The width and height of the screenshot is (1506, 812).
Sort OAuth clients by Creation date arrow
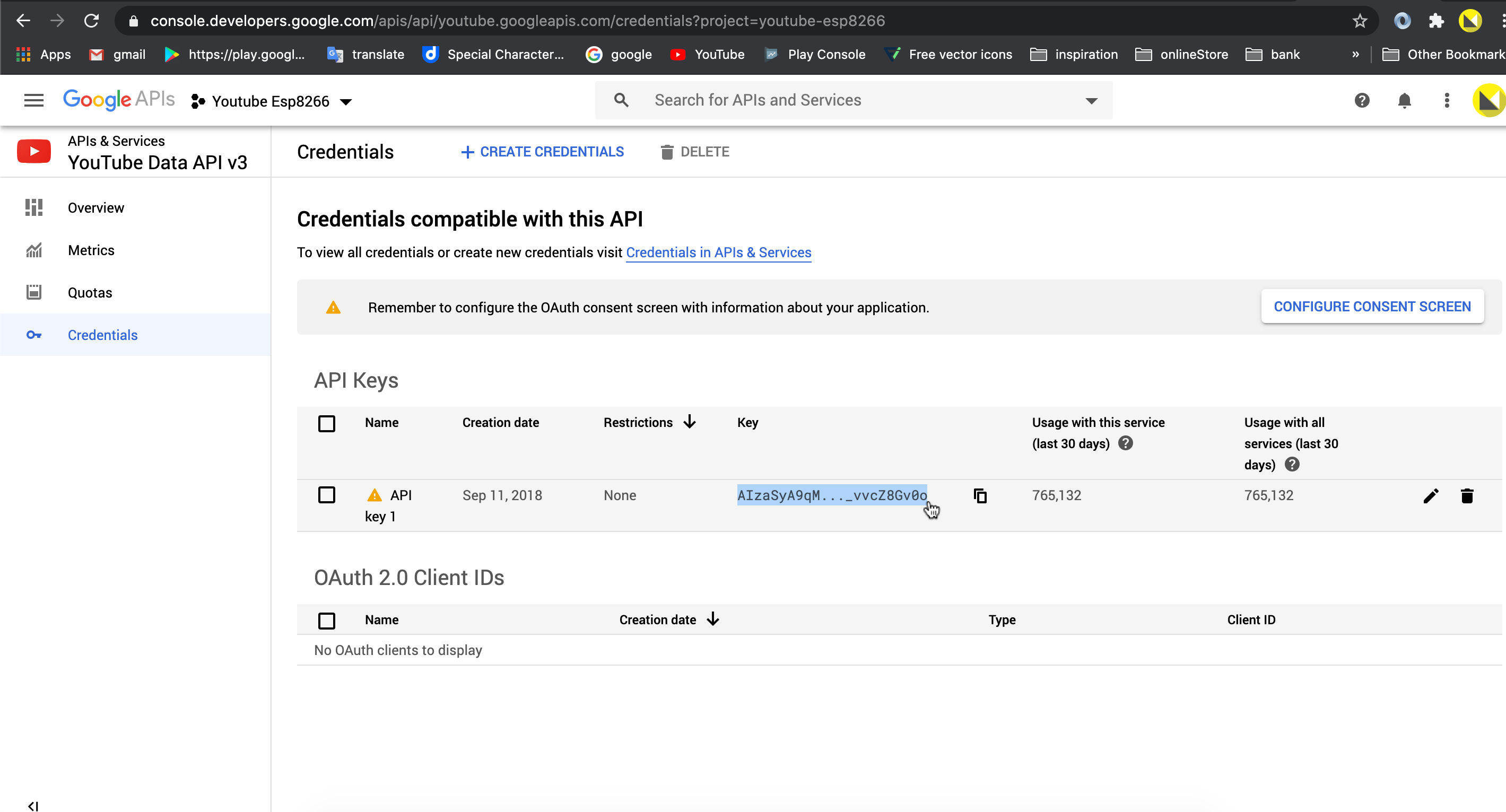tap(712, 619)
